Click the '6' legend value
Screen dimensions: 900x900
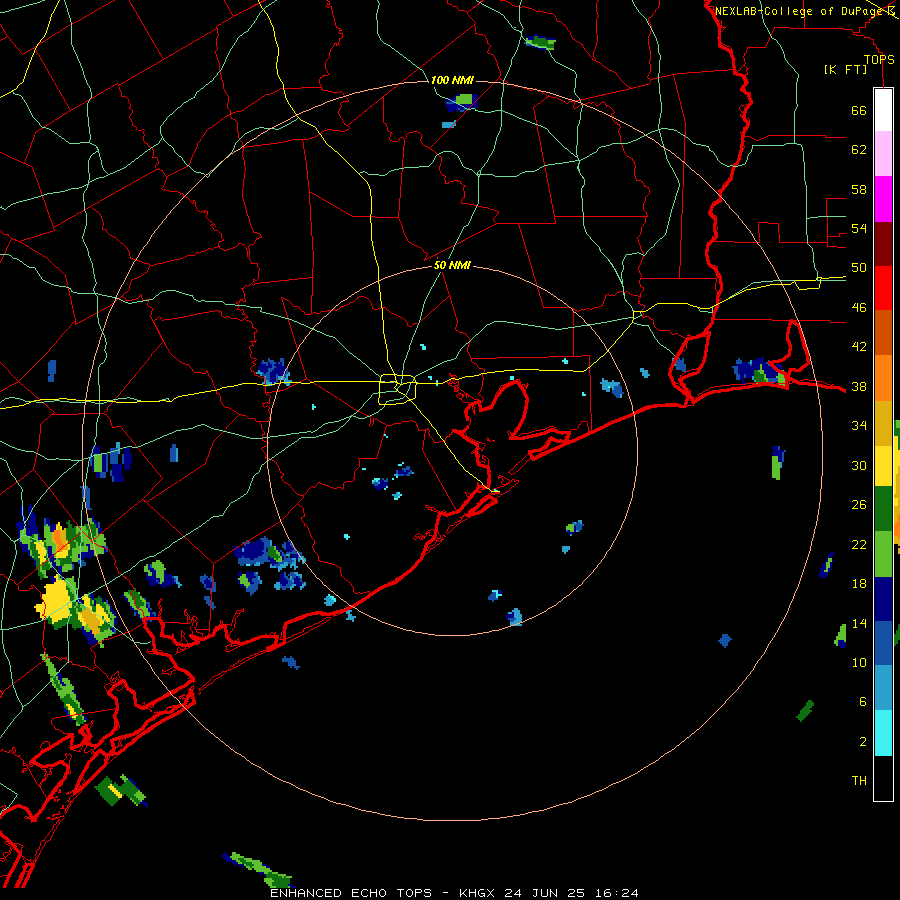(862, 702)
